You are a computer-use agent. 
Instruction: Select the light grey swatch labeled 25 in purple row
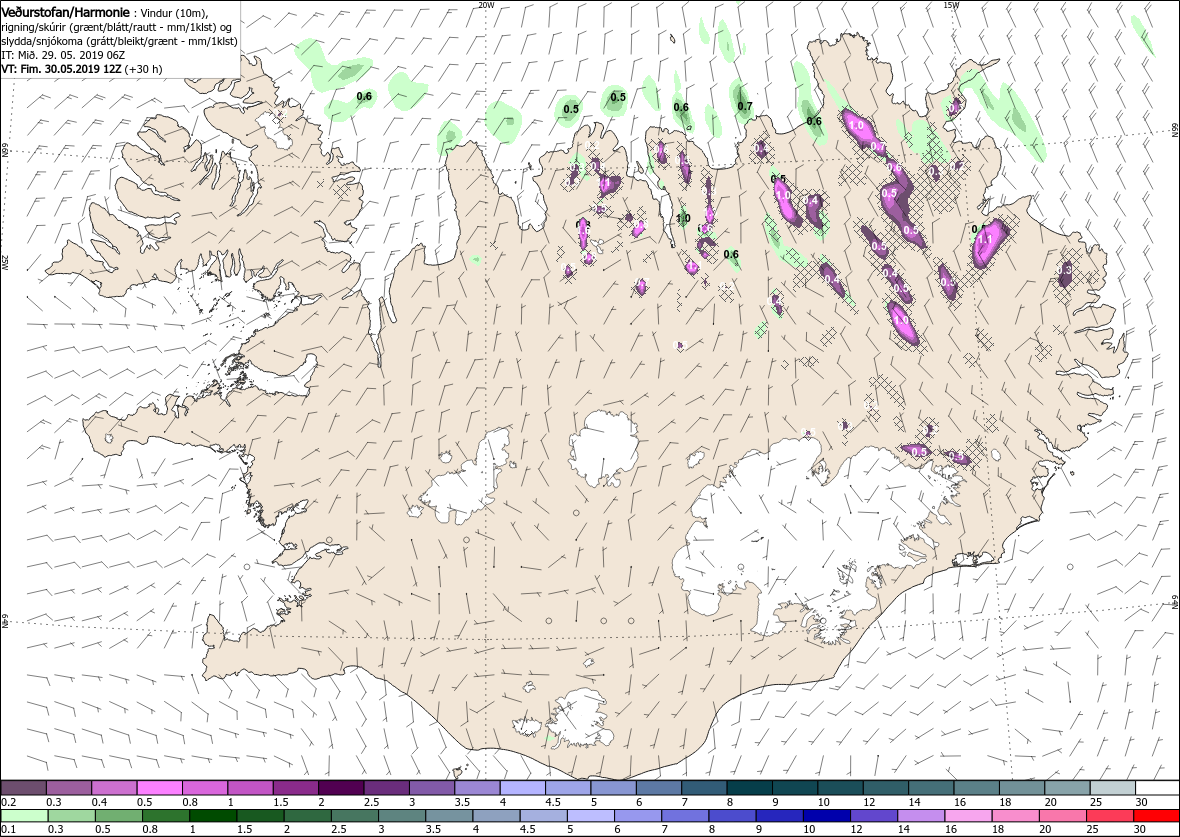pyautogui.click(x=1112, y=787)
